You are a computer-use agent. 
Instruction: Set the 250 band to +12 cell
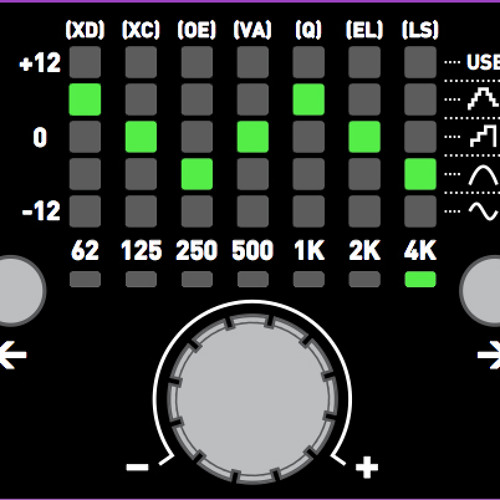(197, 62)
